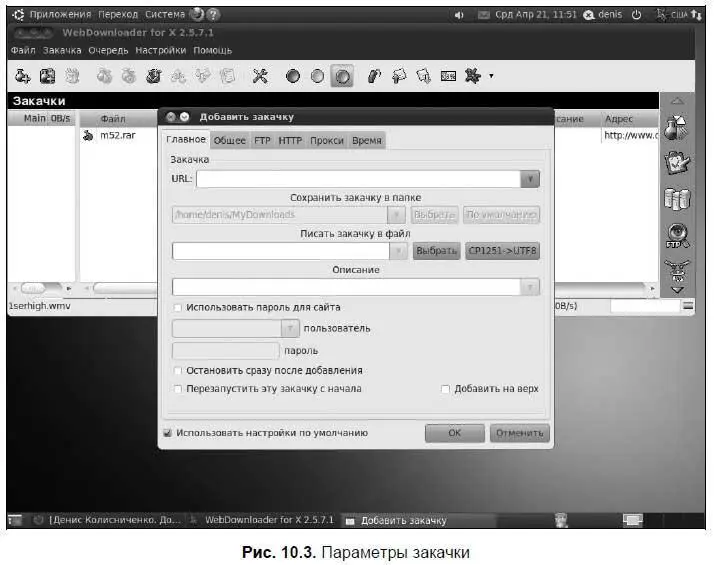This screenshot has width=714, height=565.
Task: Switch to the FTP tab
Action: (262, 141)
